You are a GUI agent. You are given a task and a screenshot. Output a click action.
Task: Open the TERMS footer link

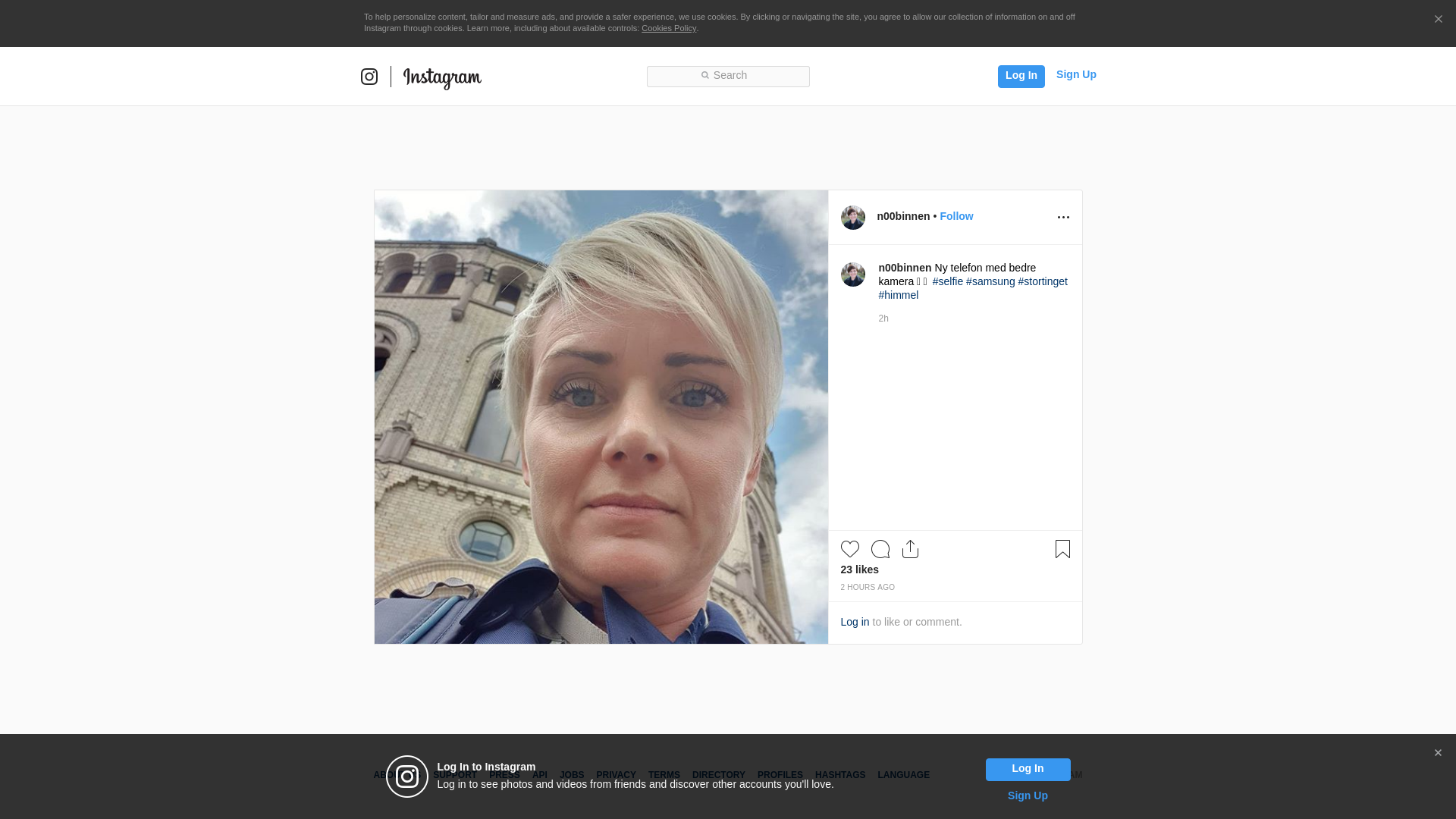664,775
